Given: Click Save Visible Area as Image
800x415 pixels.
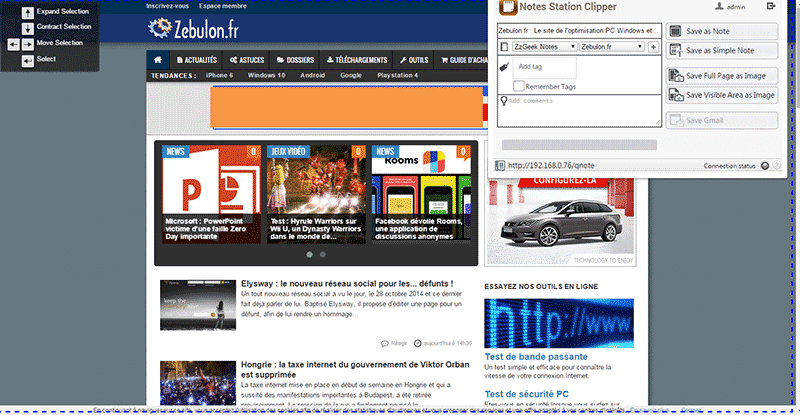Looking at the screenshot, I should 722,95.
